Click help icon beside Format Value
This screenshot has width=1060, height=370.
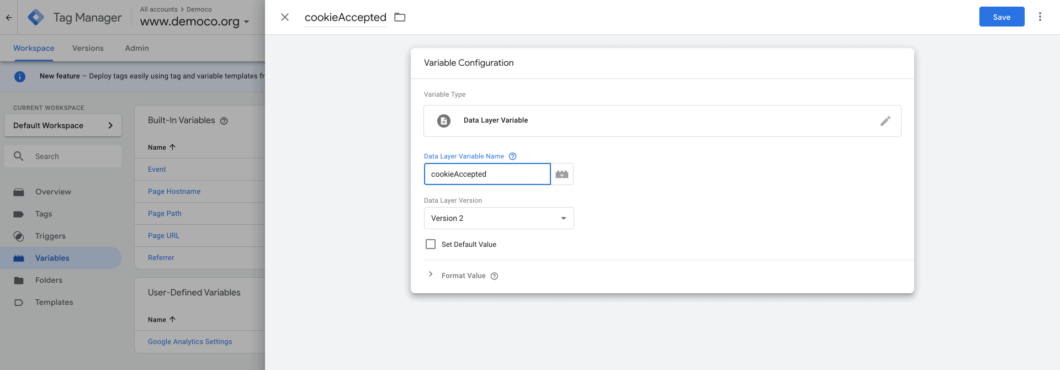[494, 276]
